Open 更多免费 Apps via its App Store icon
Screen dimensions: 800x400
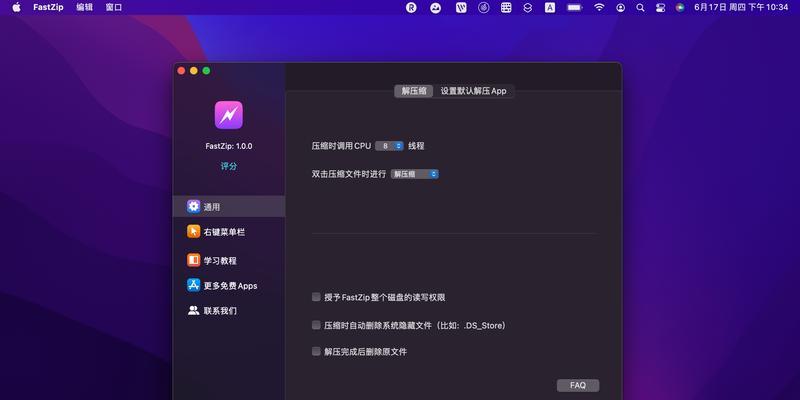(x=193, y=285)
